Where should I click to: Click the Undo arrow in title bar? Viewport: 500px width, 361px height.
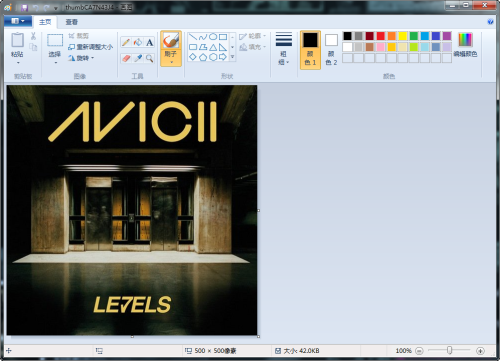tap(36, 7)
